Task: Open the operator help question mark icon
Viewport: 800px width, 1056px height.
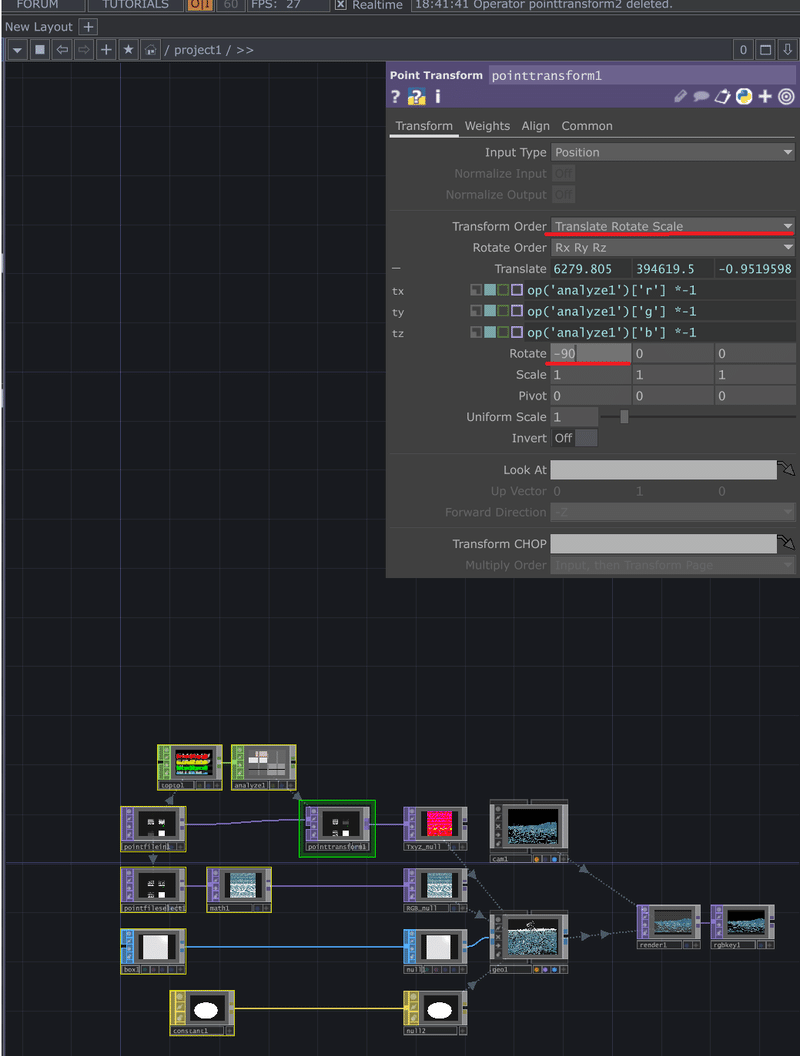Action: click(395, 97)
